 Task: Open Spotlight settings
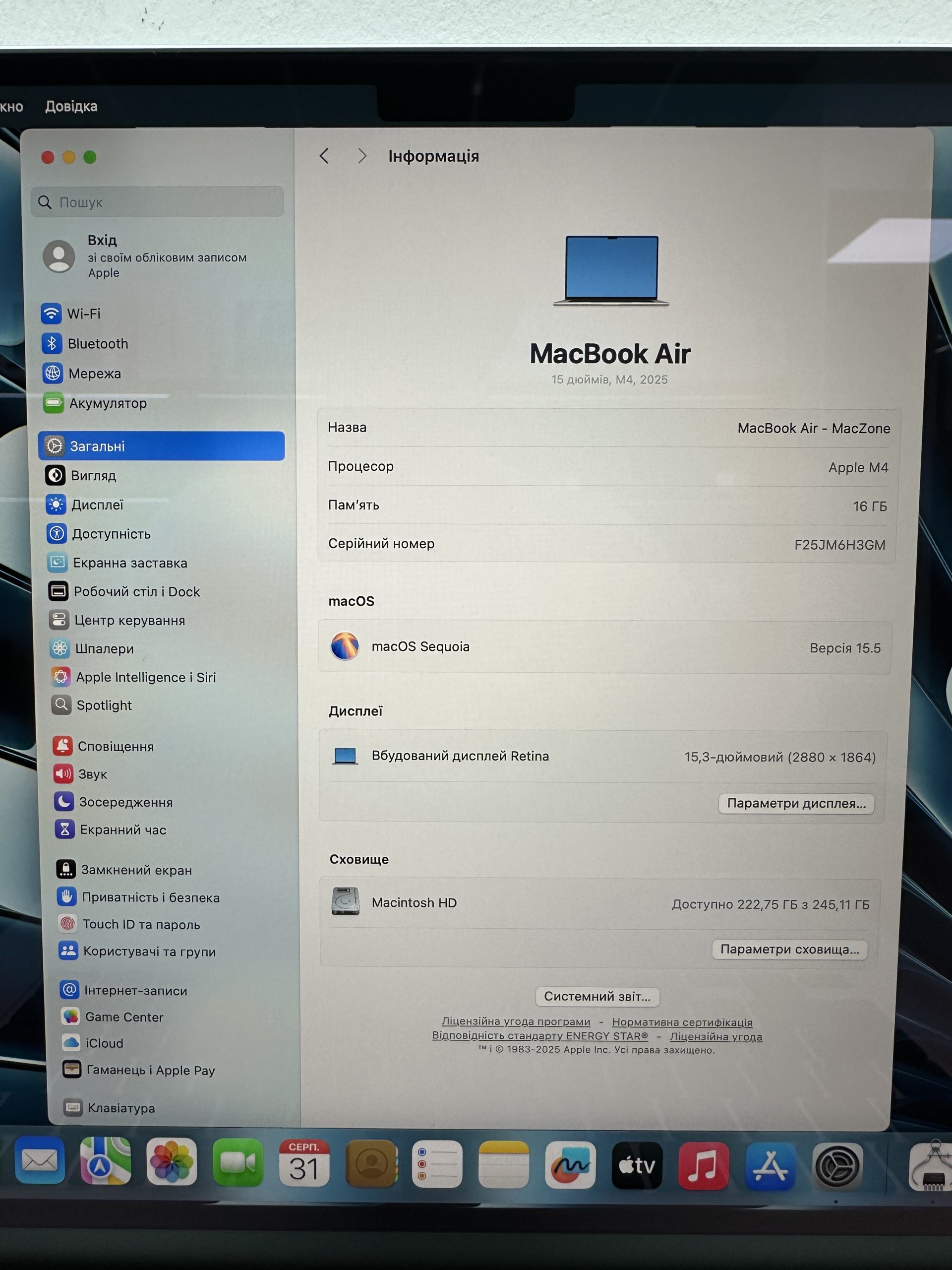[x=92, y=705]
